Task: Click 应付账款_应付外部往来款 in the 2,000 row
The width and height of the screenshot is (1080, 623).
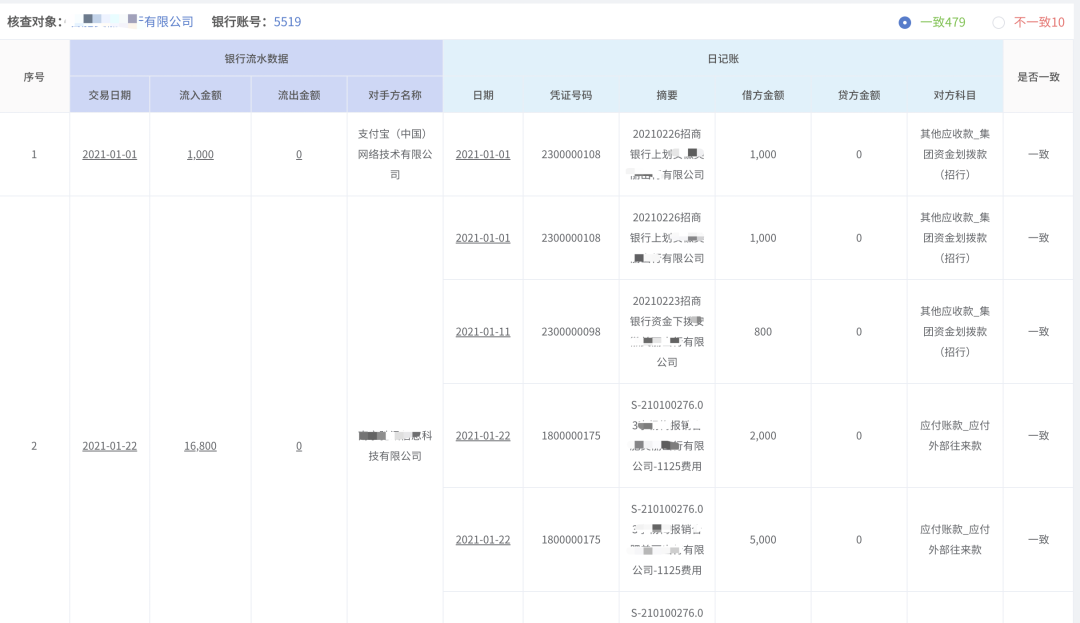Action: (x=955, y=436)
